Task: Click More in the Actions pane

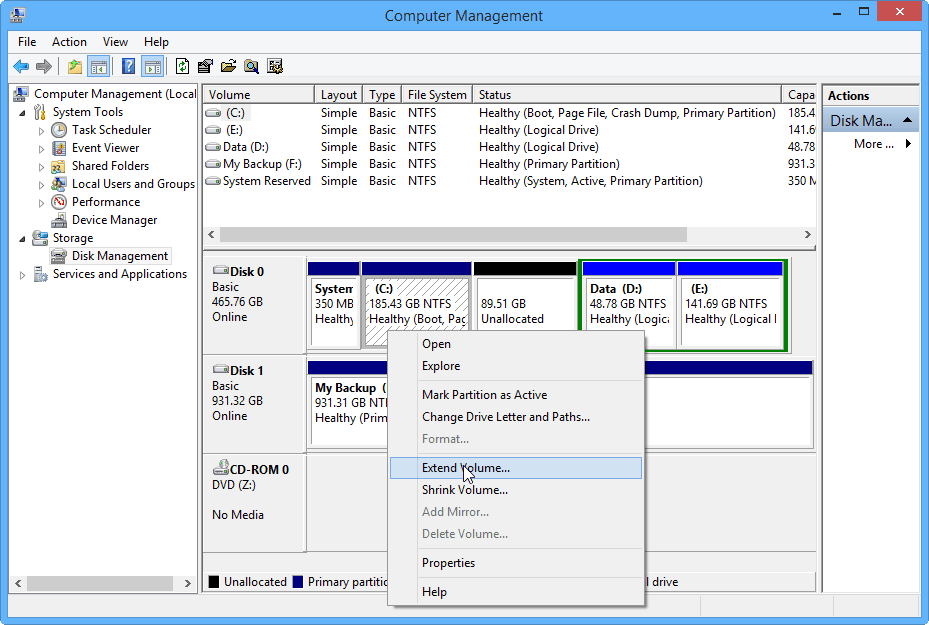Action: pyautogui.click(x=875, y=143)
